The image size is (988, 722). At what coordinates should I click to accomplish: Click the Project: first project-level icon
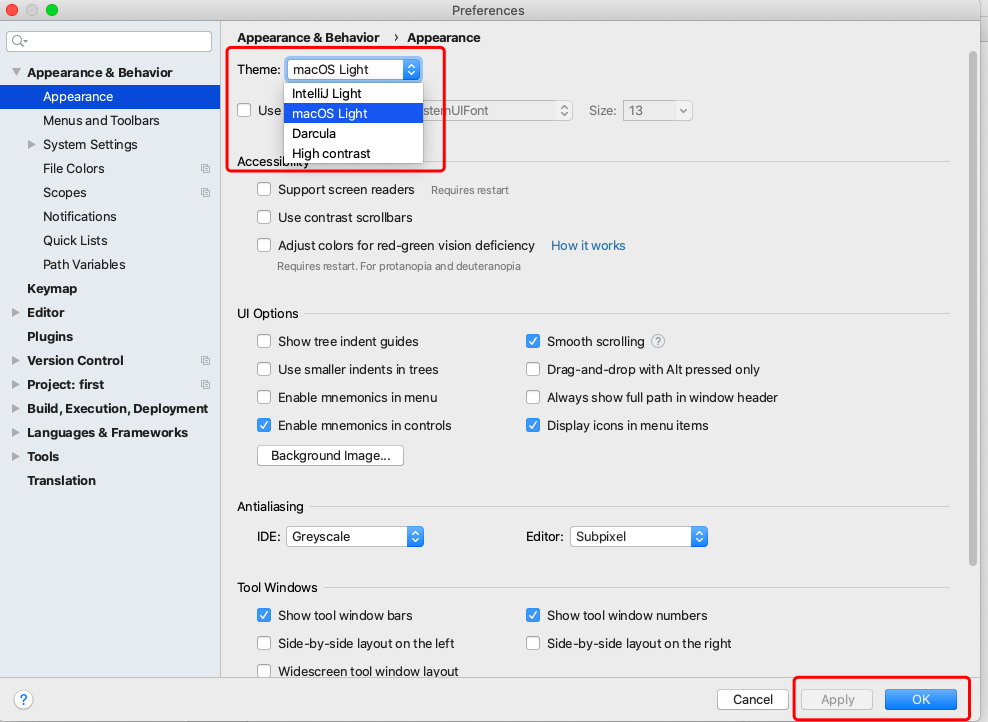(205, 384)
